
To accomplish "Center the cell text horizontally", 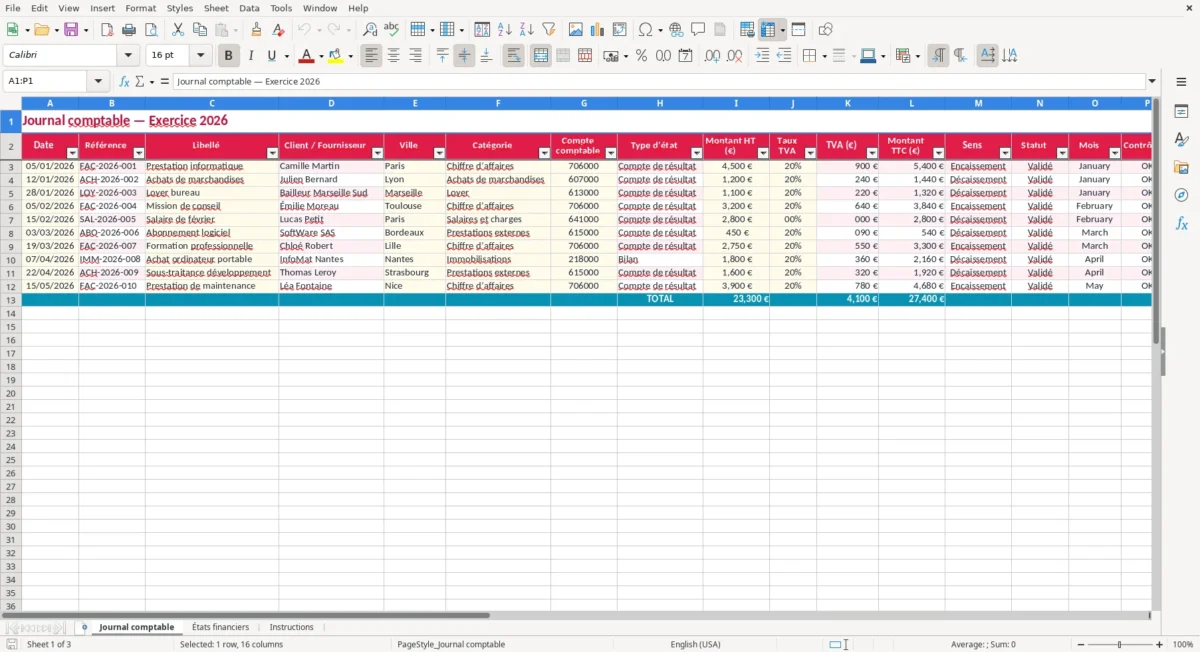I will 393,56.
